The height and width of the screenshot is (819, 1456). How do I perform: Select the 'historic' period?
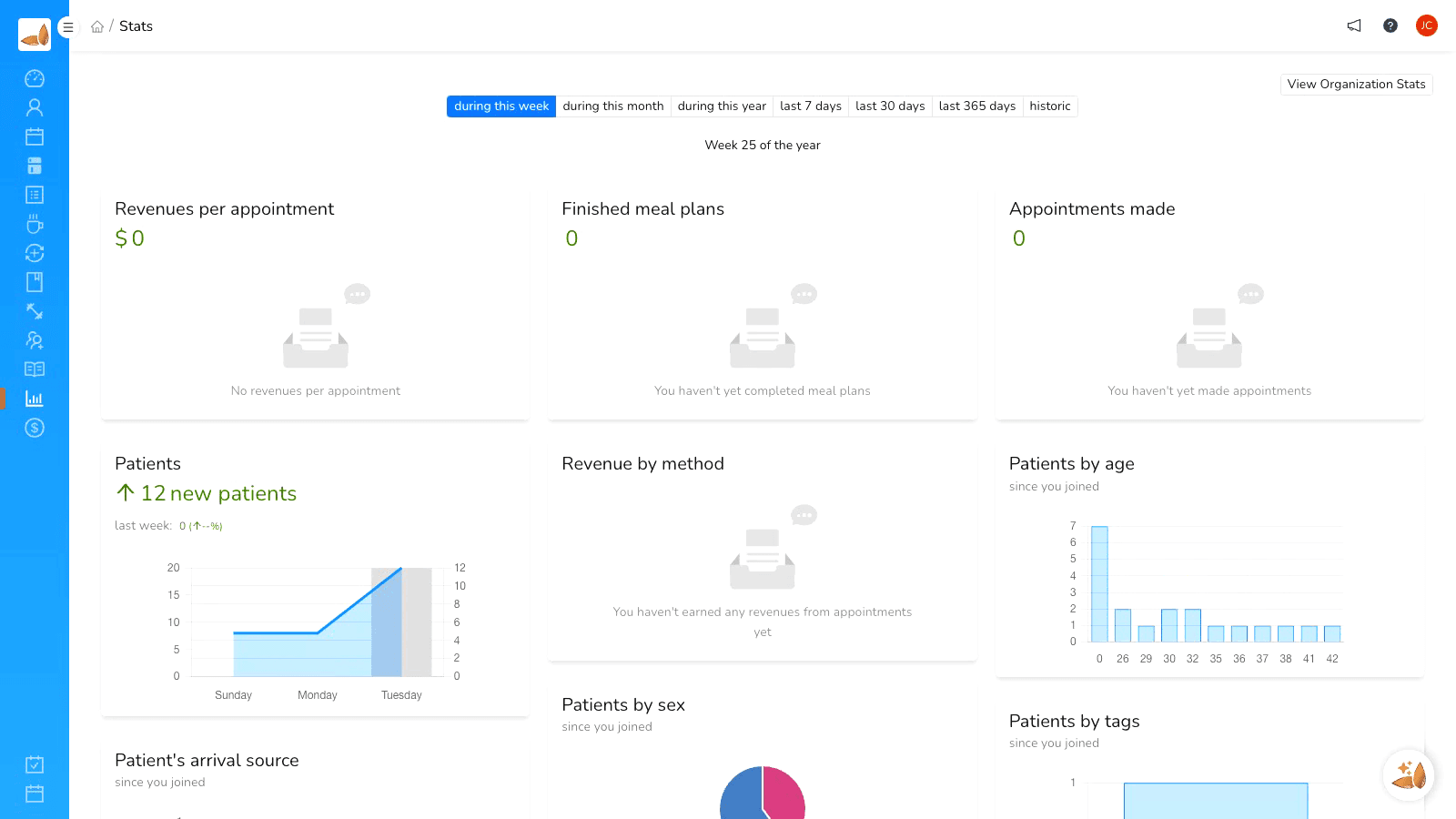1050,106
